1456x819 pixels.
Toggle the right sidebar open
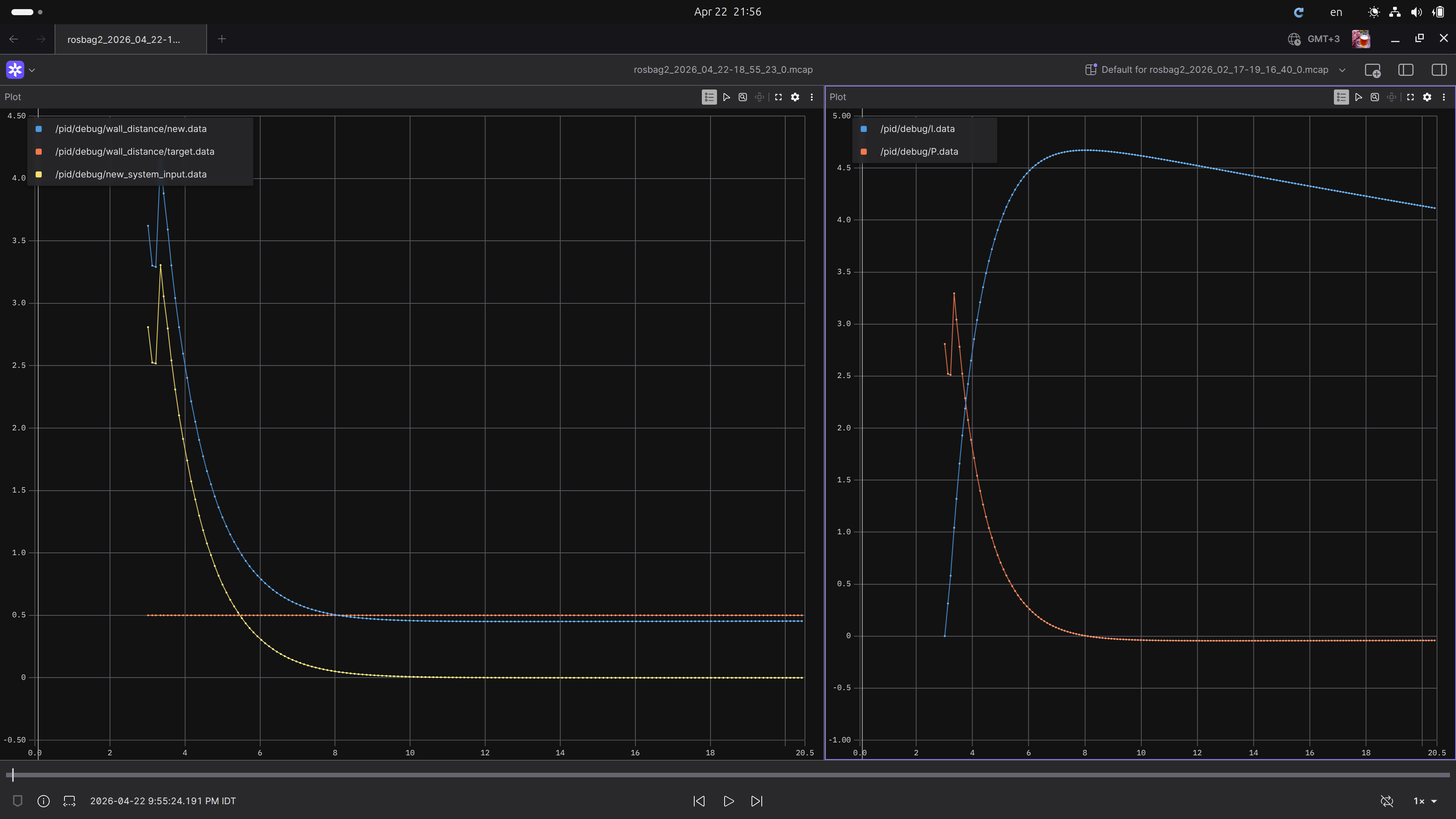[1439, 69]
